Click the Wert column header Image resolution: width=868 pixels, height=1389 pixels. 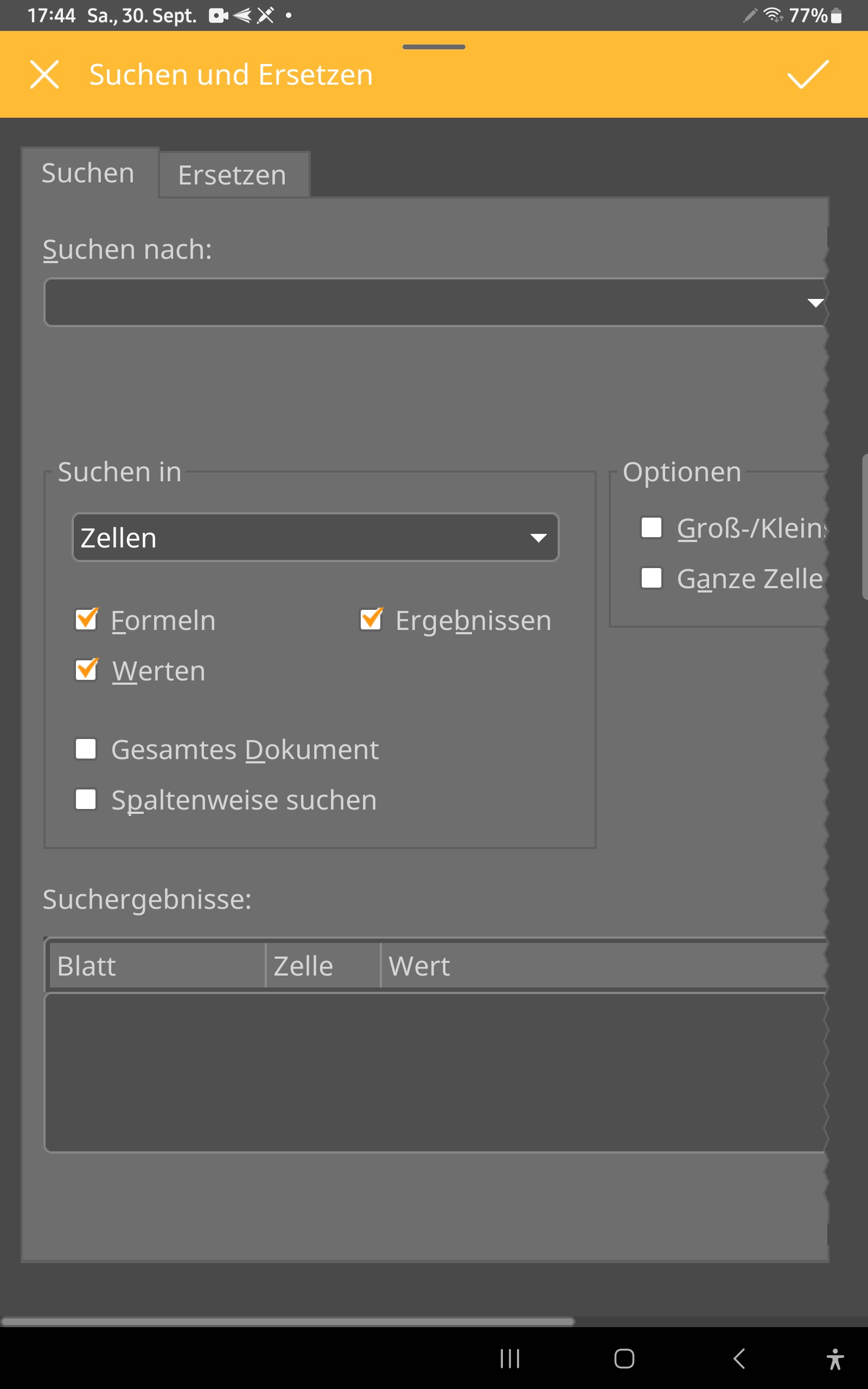pyautogui.click(x=603, y=966)
